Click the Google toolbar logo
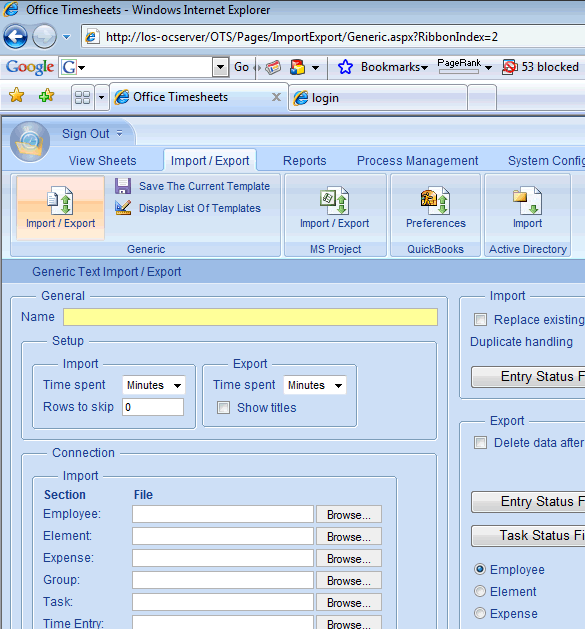 pos(30,67)
